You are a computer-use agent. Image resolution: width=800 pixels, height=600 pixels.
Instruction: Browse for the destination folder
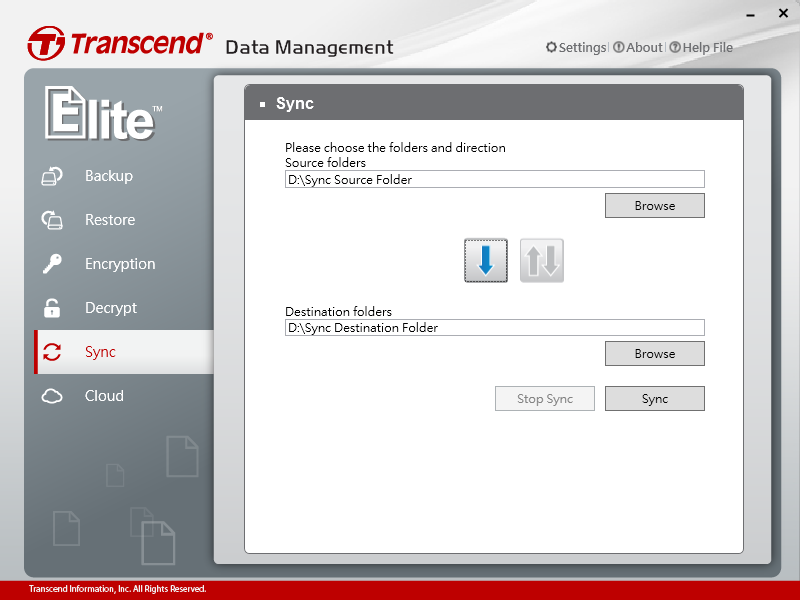654,354
